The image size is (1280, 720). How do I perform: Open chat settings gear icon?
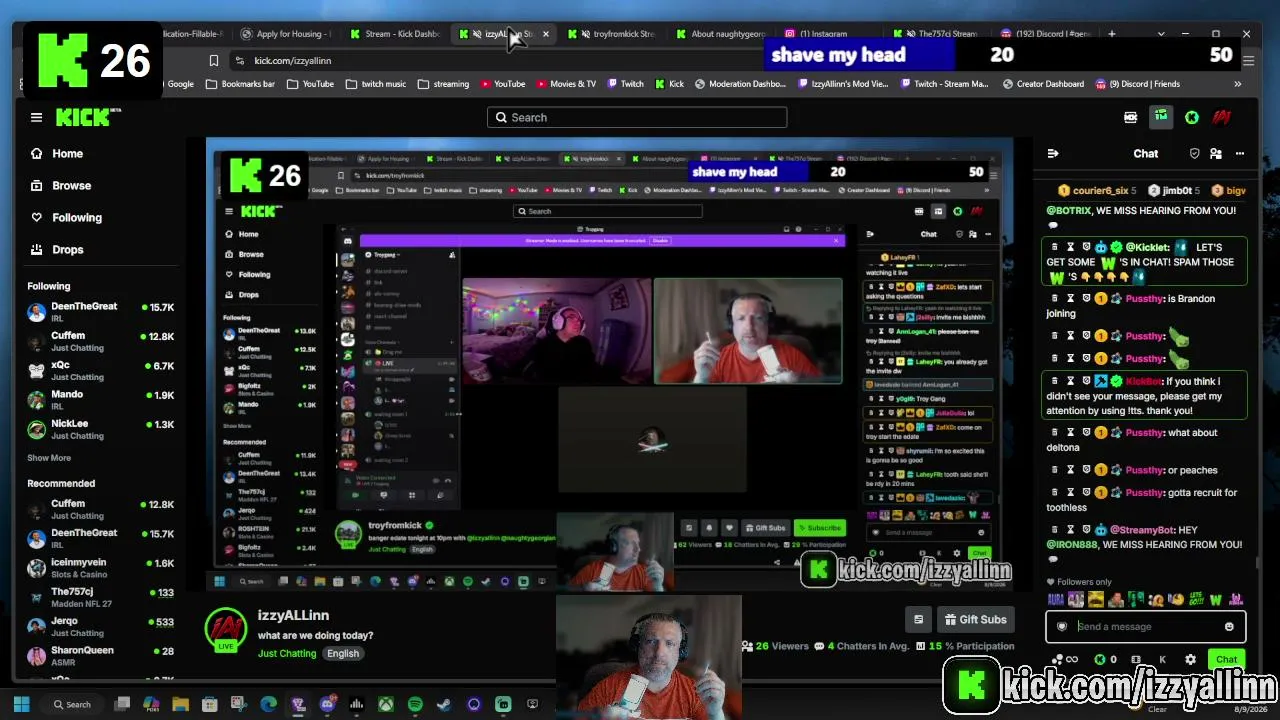[x=1190, y=660]
